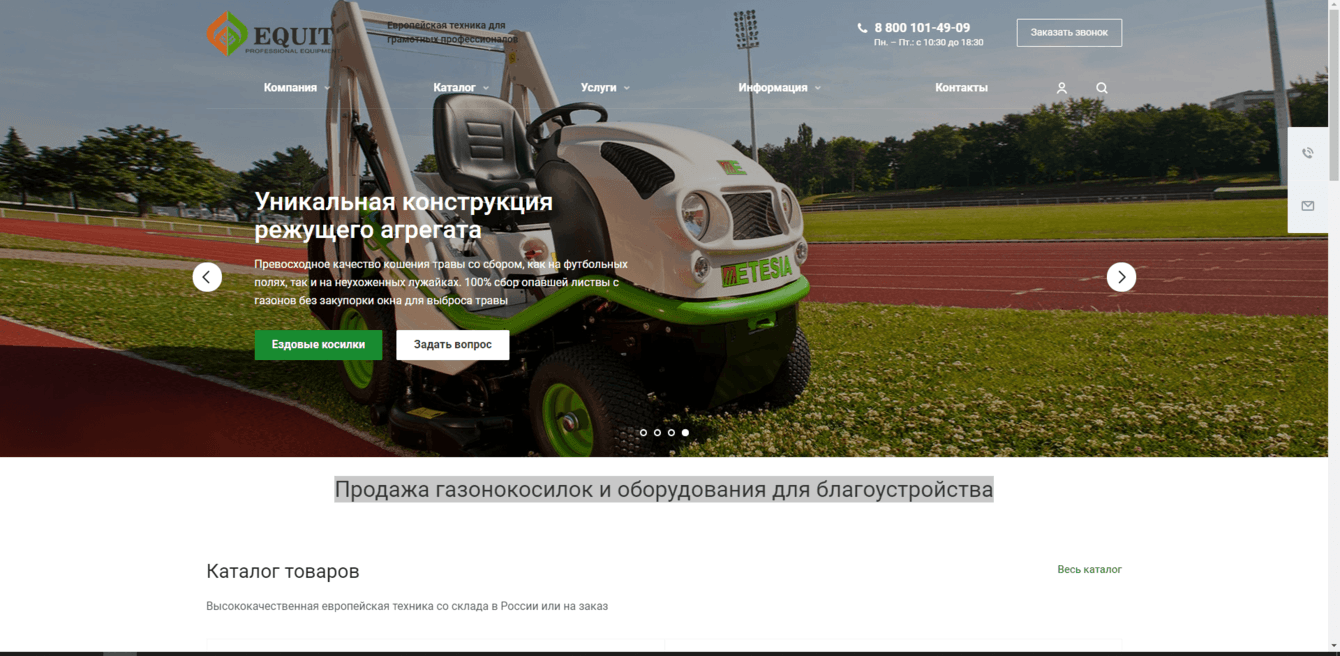Open the Компания menu item
Image resolution: width=1340 pixels, height=656 pixels.
[x=290, y=88]
